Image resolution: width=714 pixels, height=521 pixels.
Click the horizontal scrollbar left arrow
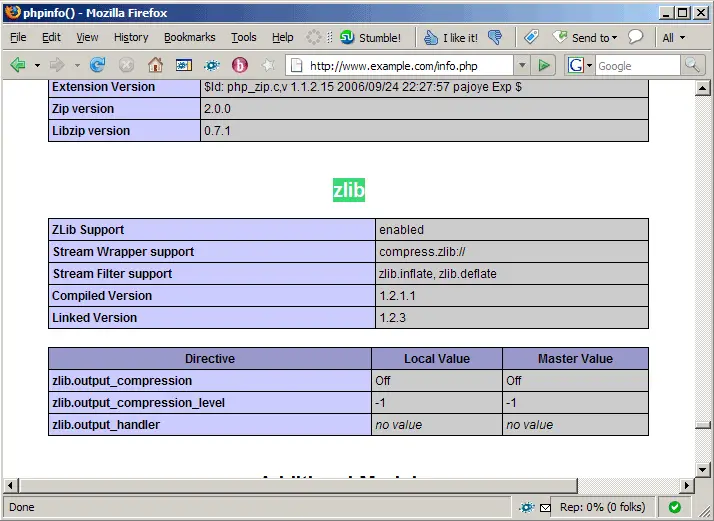(x=10, y=485)
